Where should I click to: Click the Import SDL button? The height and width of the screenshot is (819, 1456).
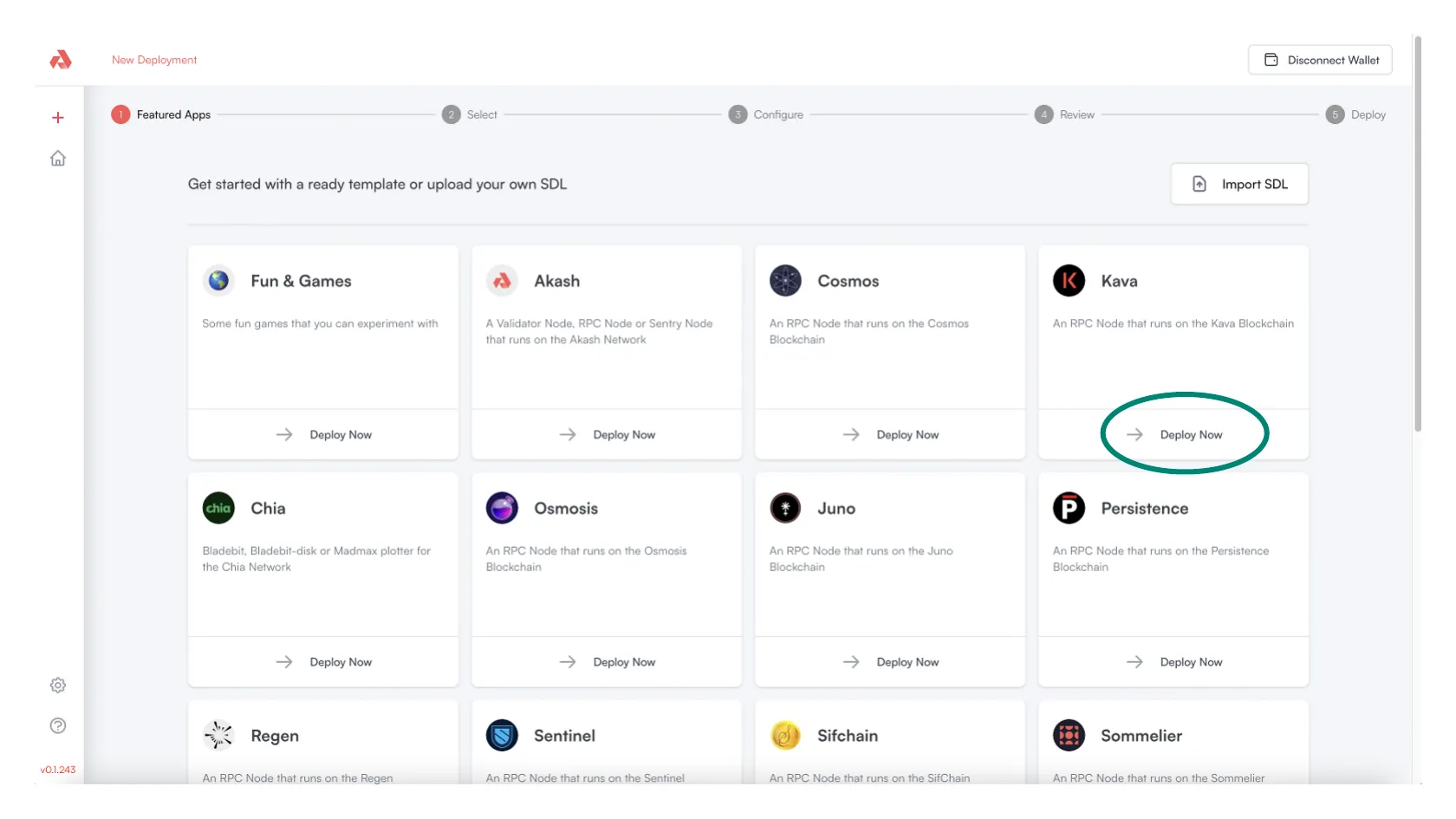(x=1239, y=184)
